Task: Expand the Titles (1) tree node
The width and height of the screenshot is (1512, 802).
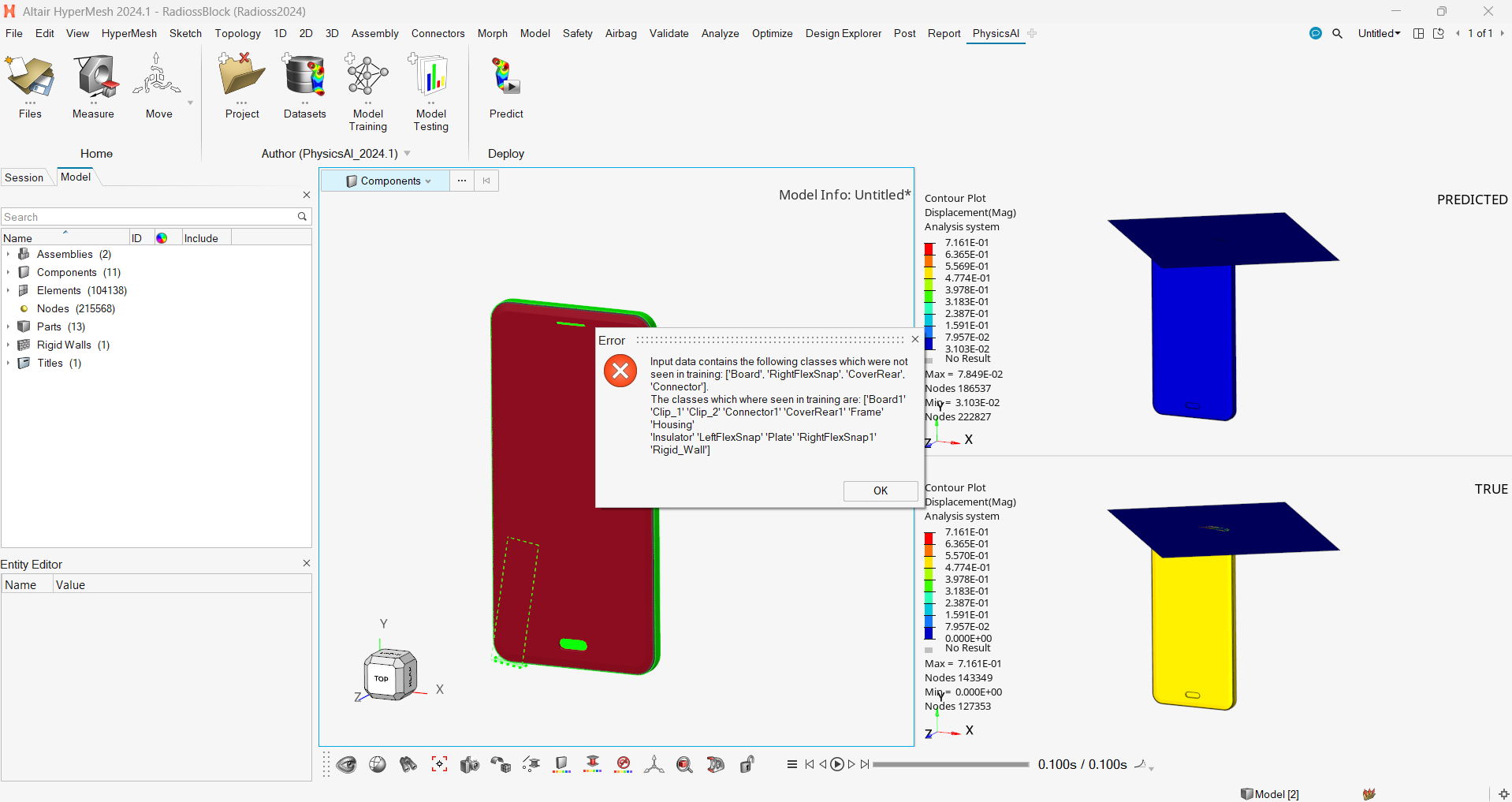Action: [x=8, y=363]
